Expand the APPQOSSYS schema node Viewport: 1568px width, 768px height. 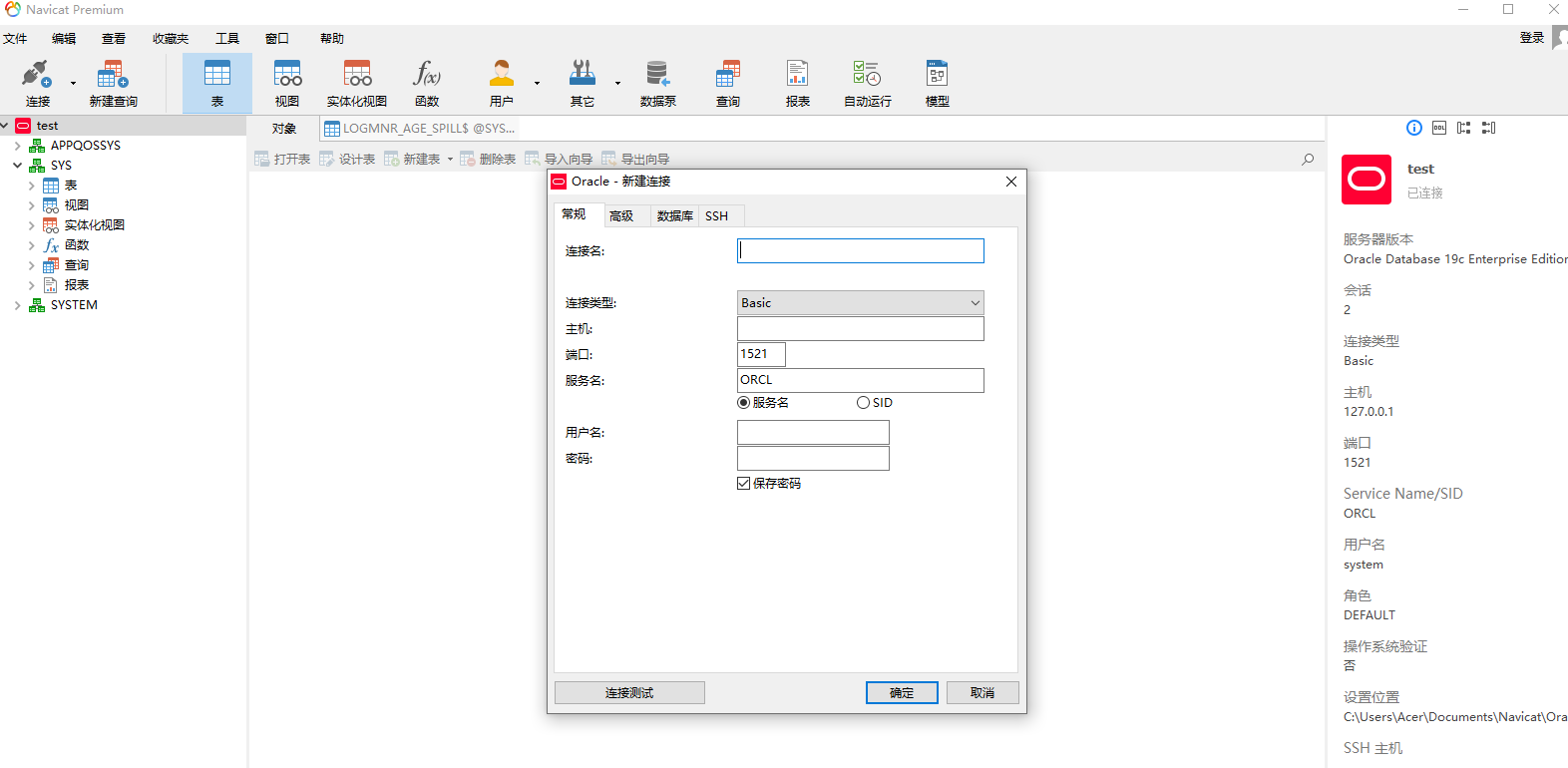coord(18,146)
